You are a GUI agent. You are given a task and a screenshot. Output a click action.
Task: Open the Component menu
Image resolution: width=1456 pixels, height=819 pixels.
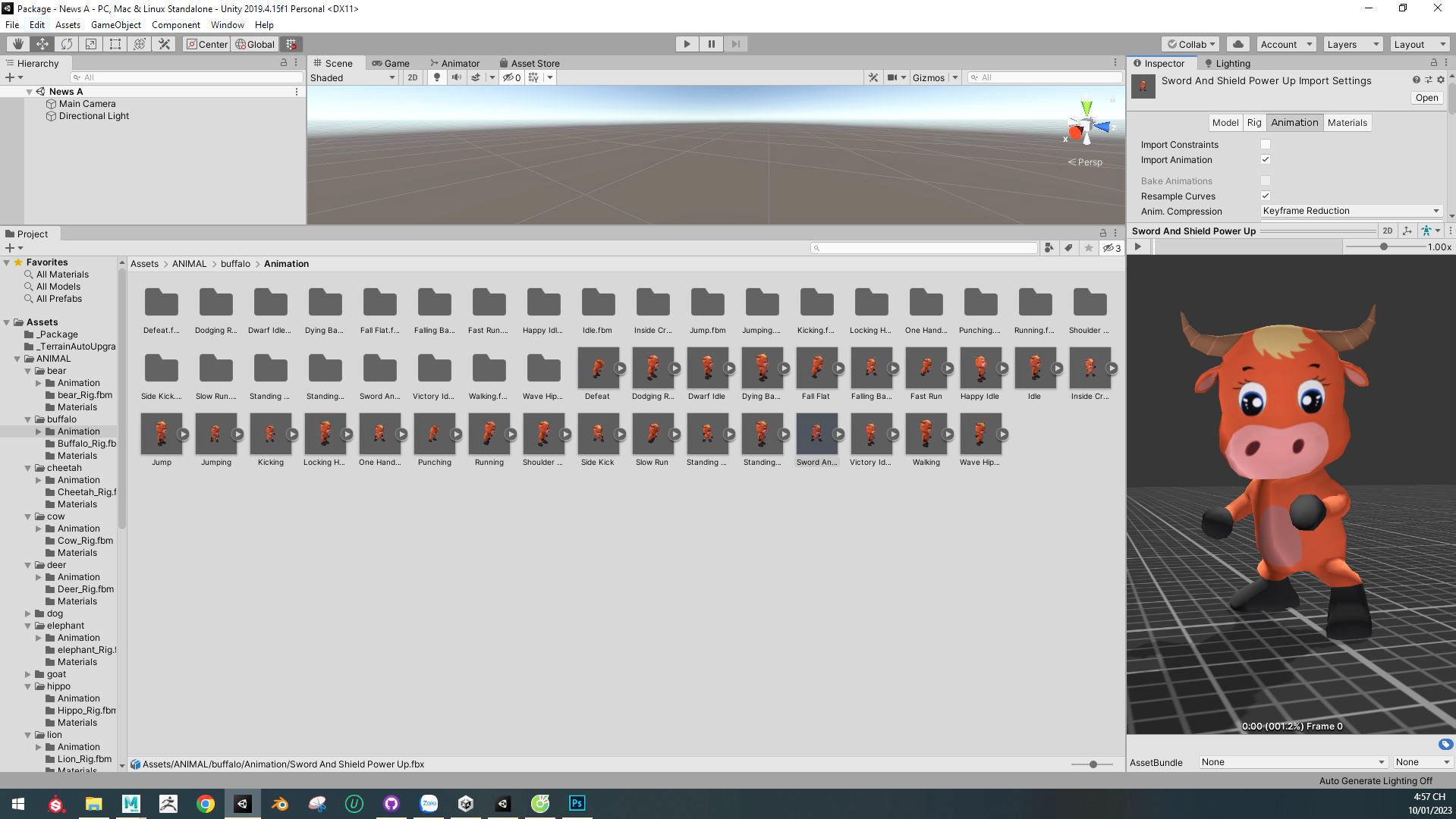[x=175, y=25]
